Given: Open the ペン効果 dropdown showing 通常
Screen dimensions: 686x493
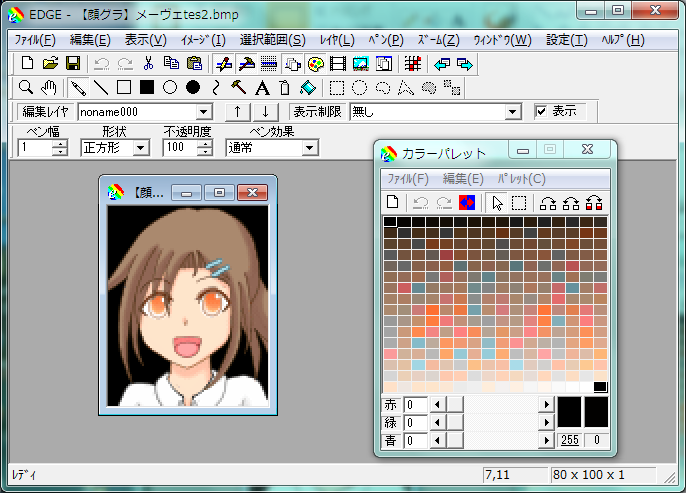Looking at the screenshot, I should pos(309,148).
